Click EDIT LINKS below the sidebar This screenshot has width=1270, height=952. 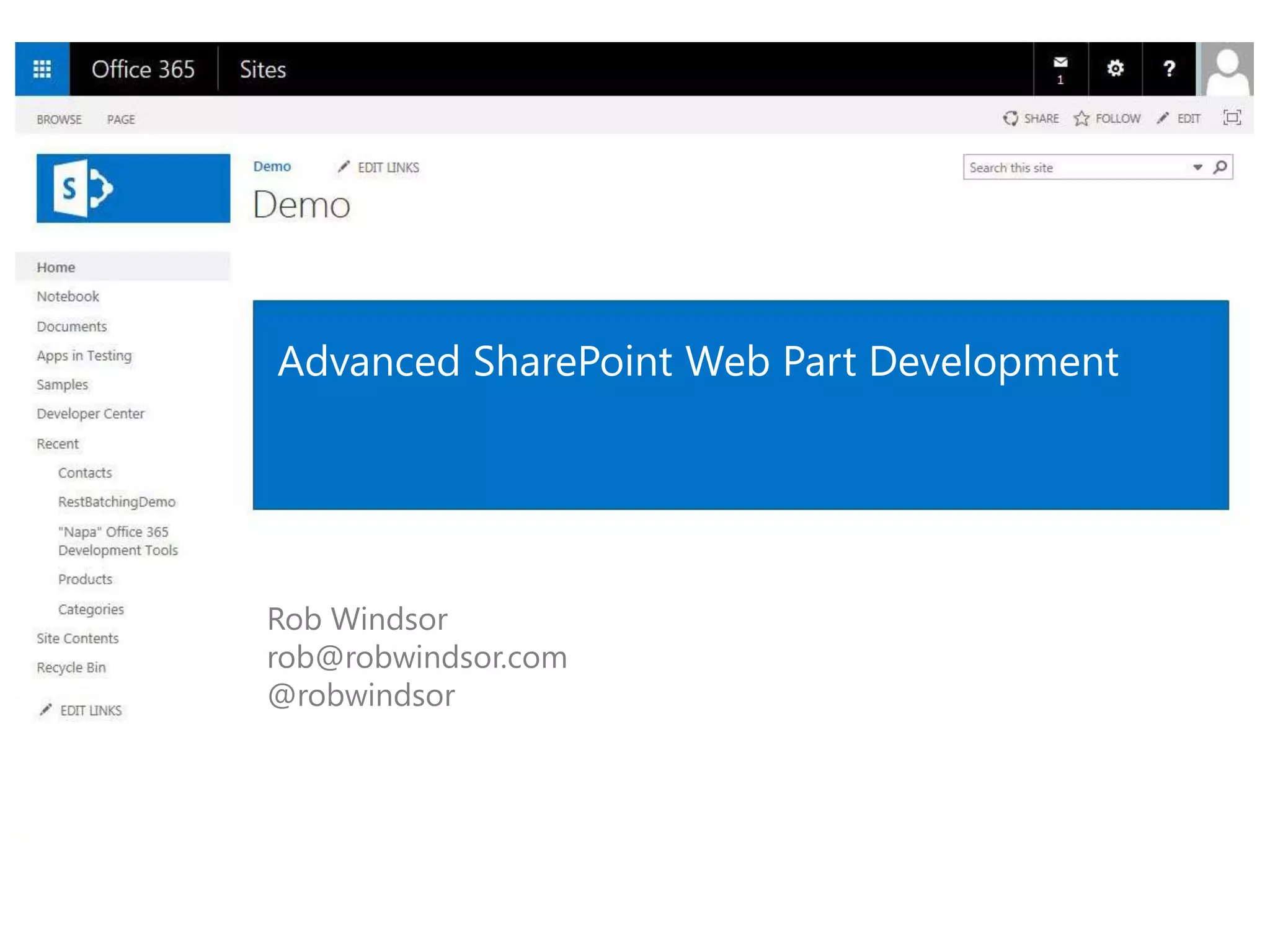tap(81, 710)
